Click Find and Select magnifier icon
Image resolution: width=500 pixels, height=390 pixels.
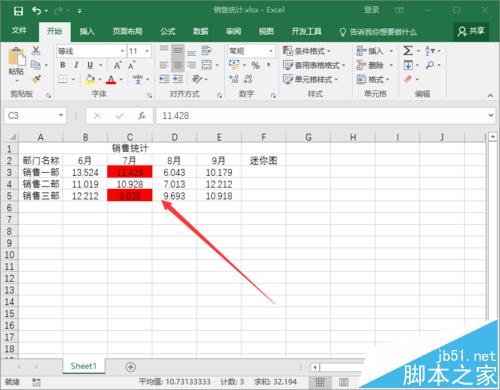click(430, 65)
